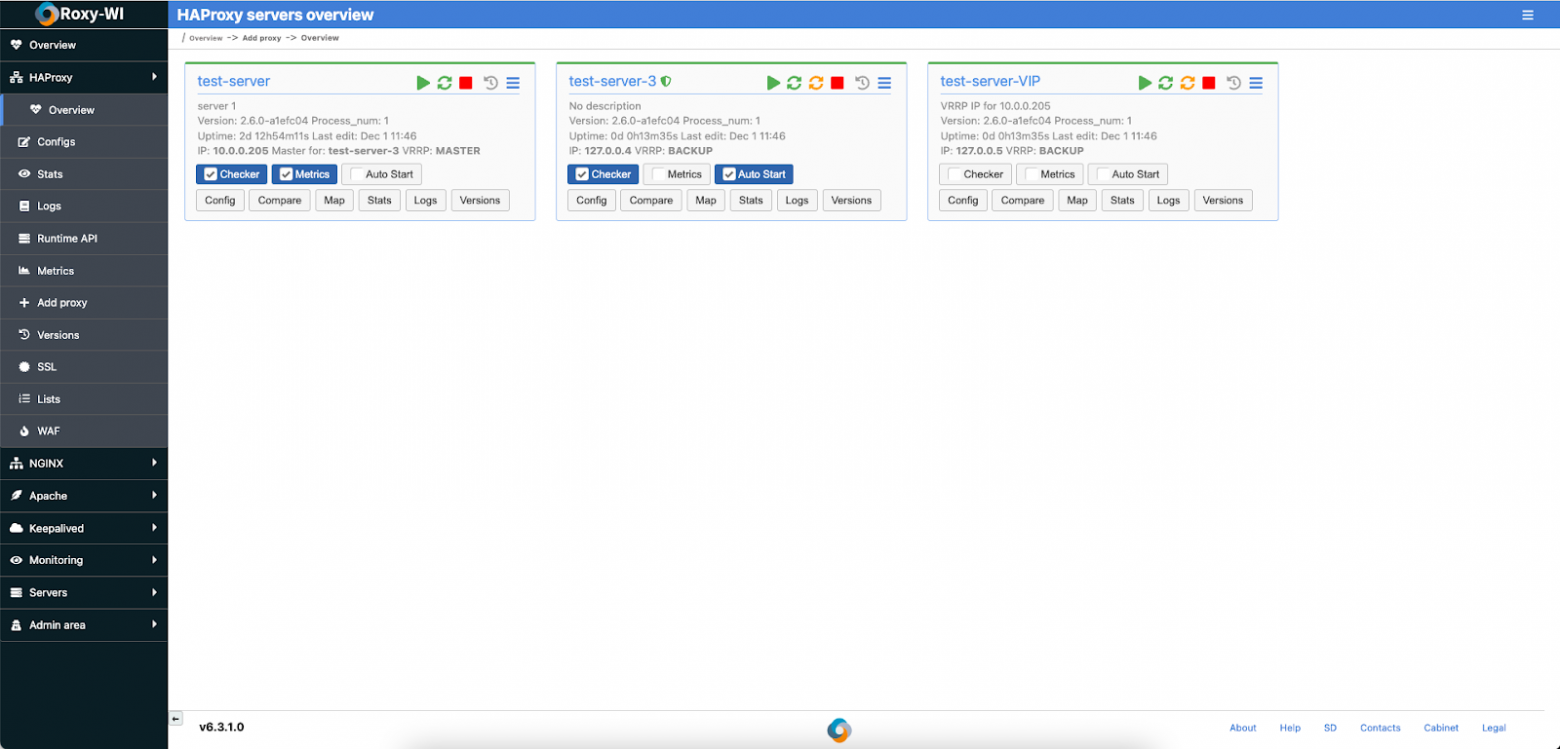View Stats on the test-server card

pos(379,200)
